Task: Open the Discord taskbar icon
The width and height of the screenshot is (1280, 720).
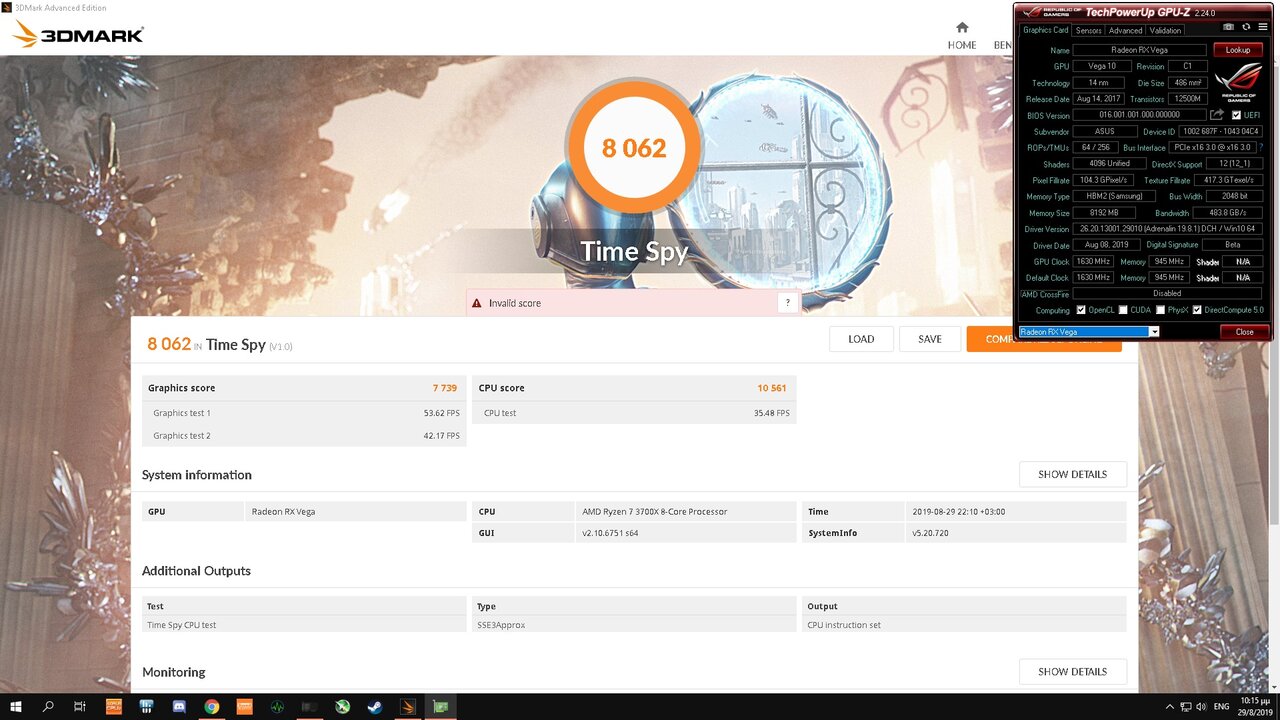Action: pos(179,706)
